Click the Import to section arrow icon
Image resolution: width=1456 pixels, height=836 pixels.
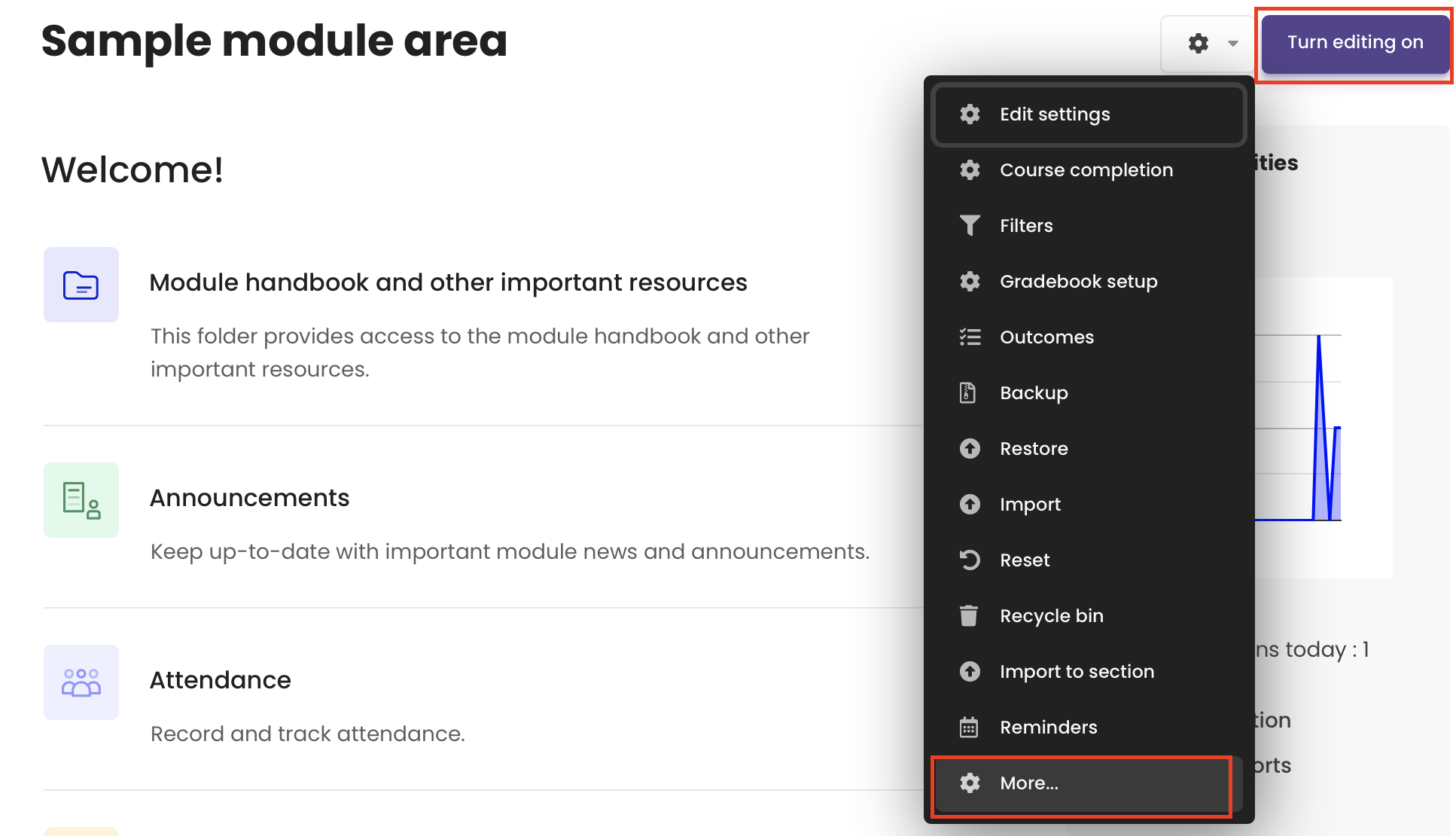pyautogui.click(x=970, y=672)
